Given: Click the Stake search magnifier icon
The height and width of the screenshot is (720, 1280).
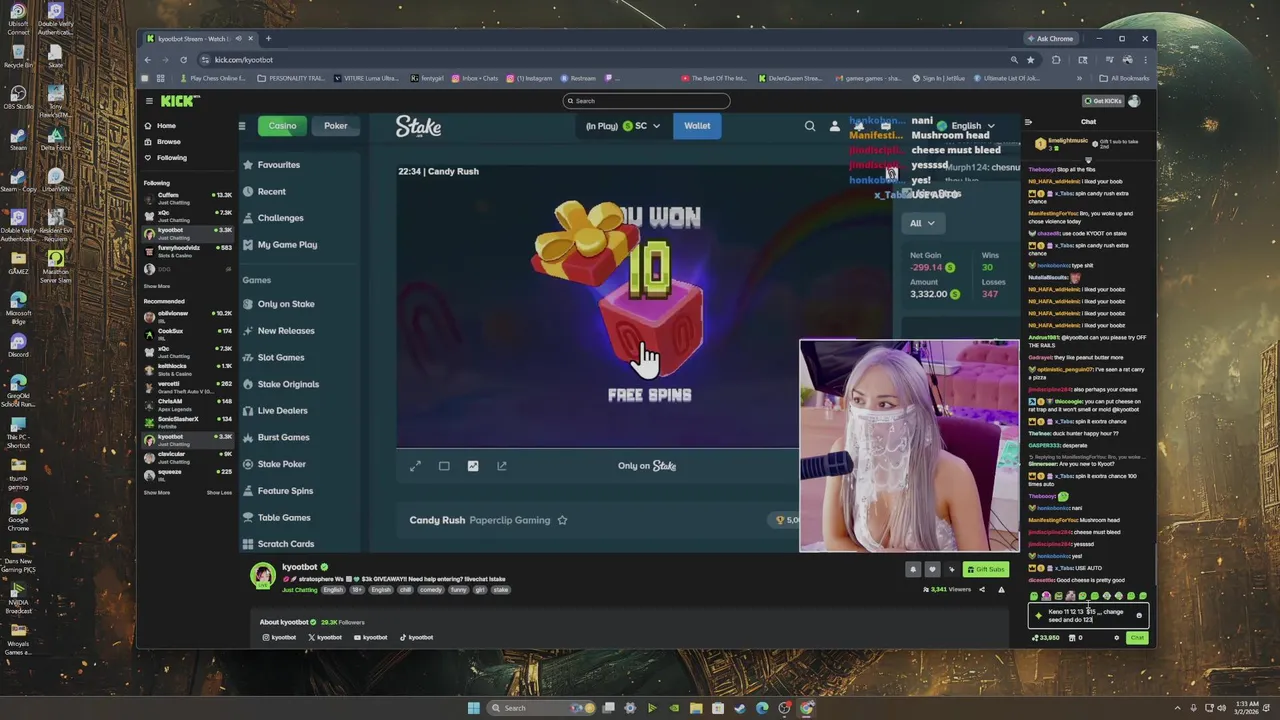Looking at the screenshot, I should (x=810, y=126).
